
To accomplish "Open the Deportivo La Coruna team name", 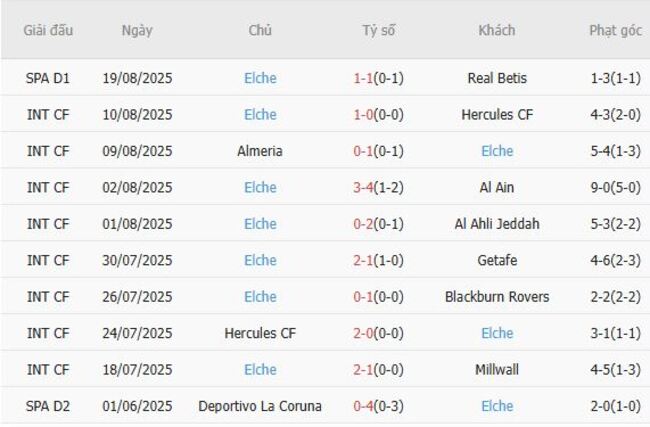I will click(260, 406).
